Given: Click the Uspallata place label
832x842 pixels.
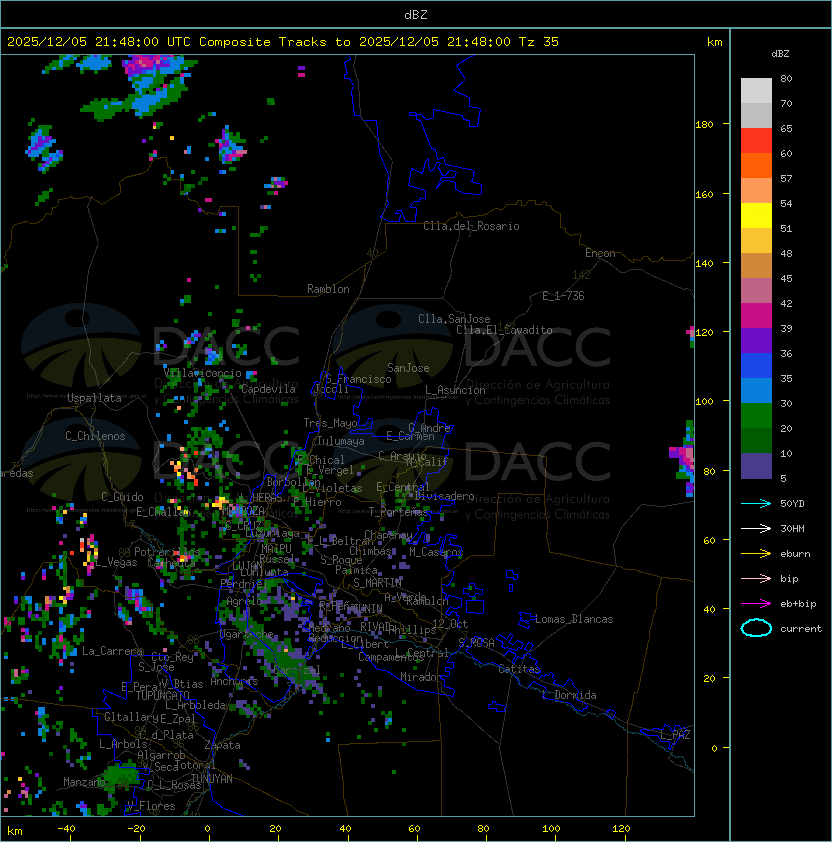Looking at the screenshot, I should click(94, 398).
